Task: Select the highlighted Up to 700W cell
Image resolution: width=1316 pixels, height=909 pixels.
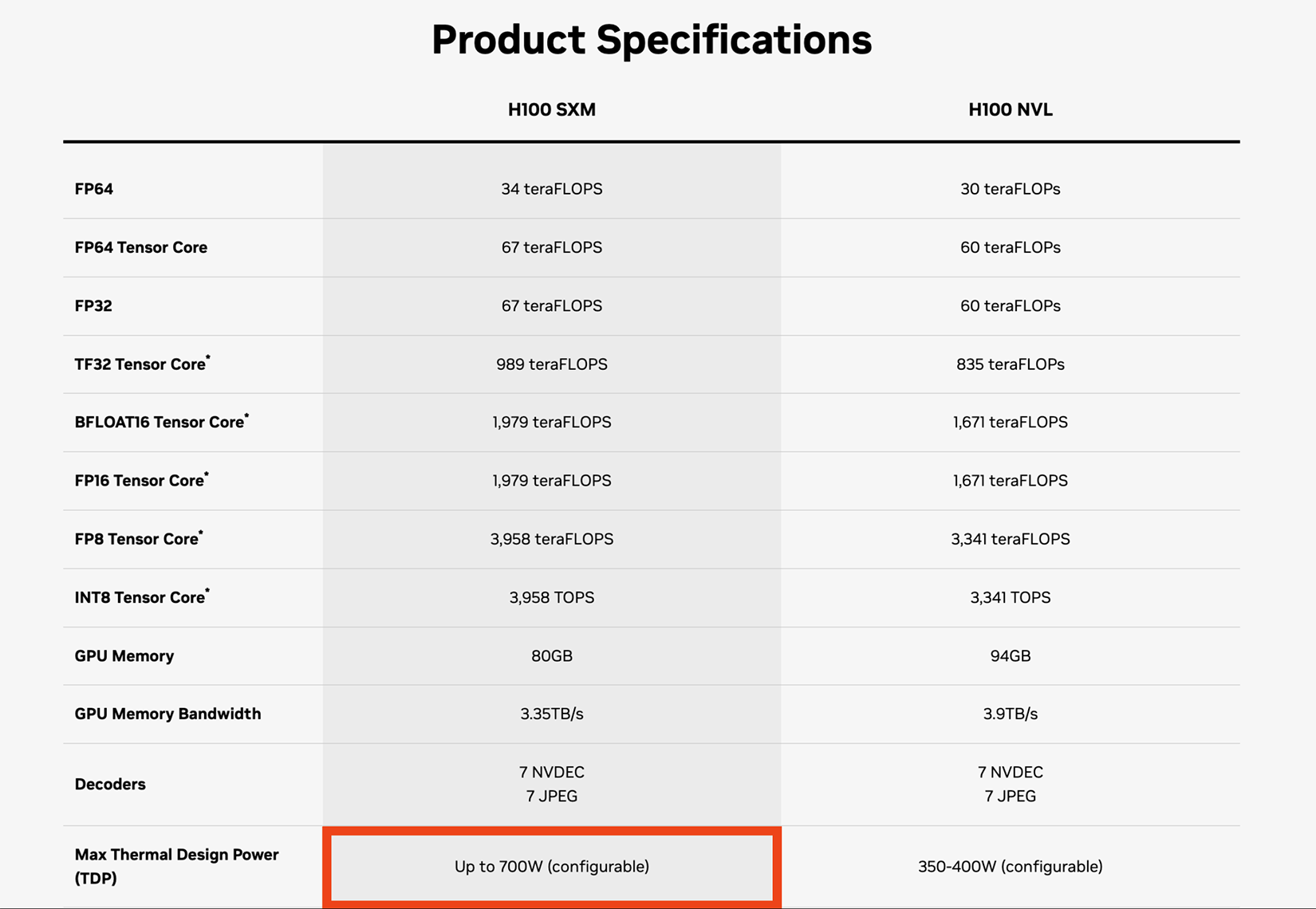Action: tap(552, 867)
